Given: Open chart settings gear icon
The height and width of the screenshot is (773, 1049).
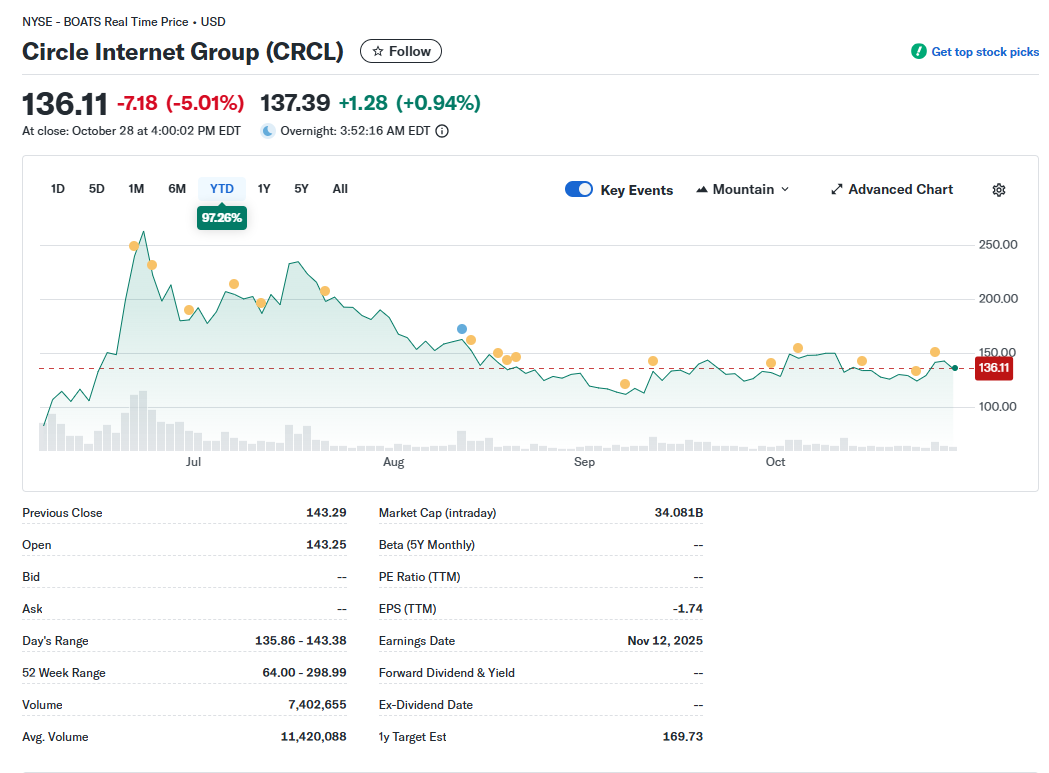Looking at the screenshot, I should click(x=998, y=190).
